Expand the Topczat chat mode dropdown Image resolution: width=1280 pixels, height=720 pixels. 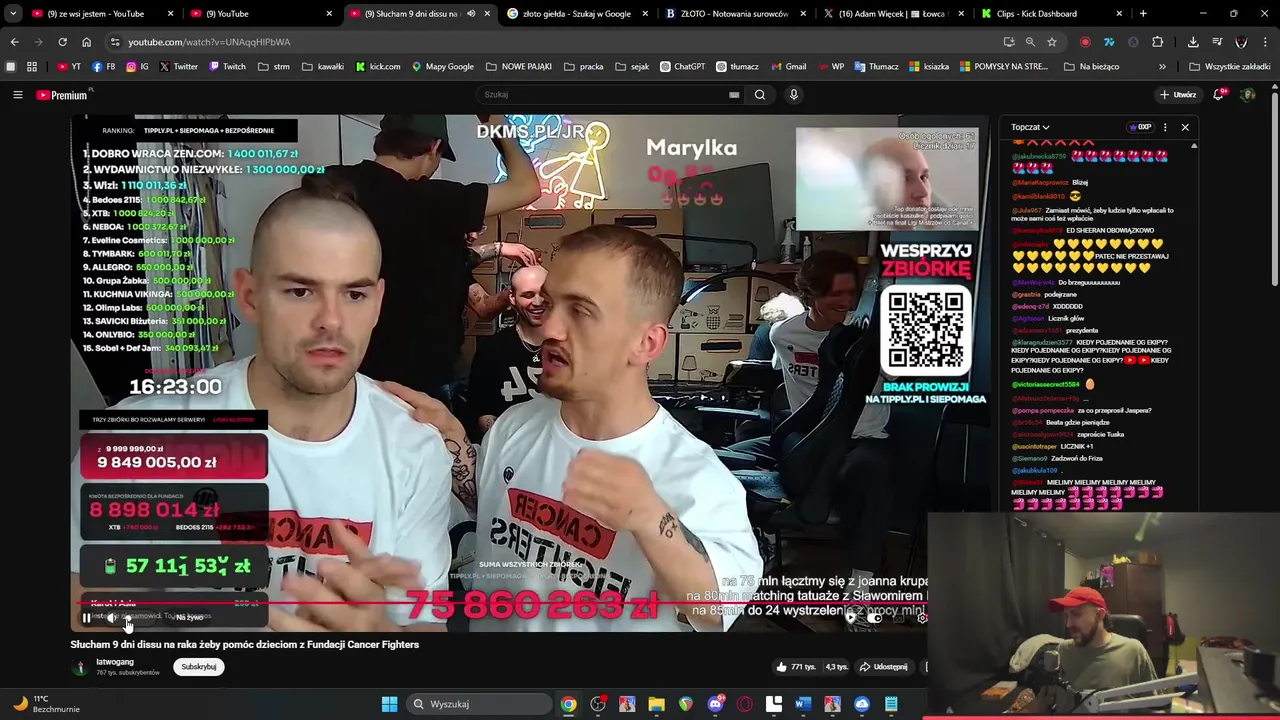click(1030, 127)
